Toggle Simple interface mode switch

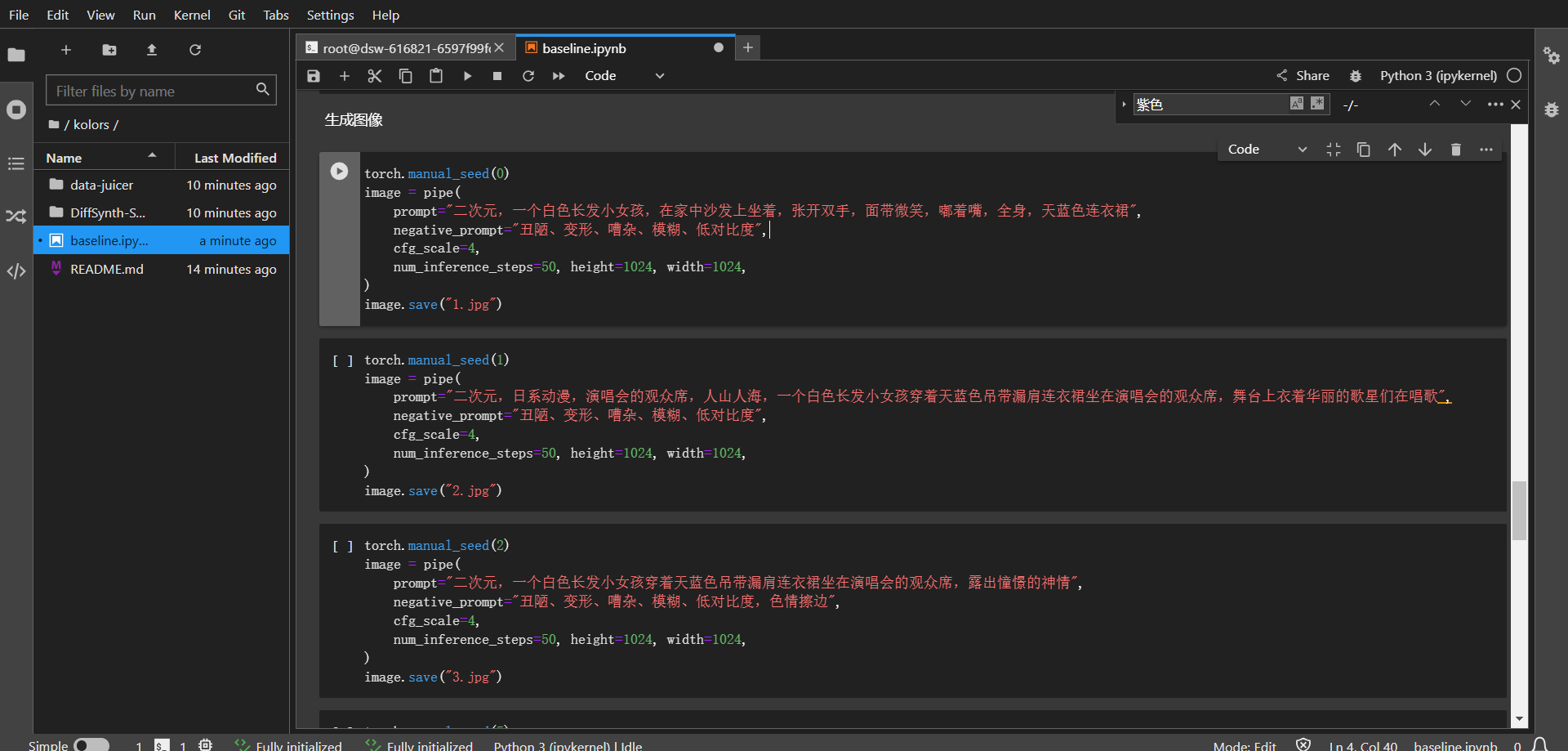[x=91, y=745]
